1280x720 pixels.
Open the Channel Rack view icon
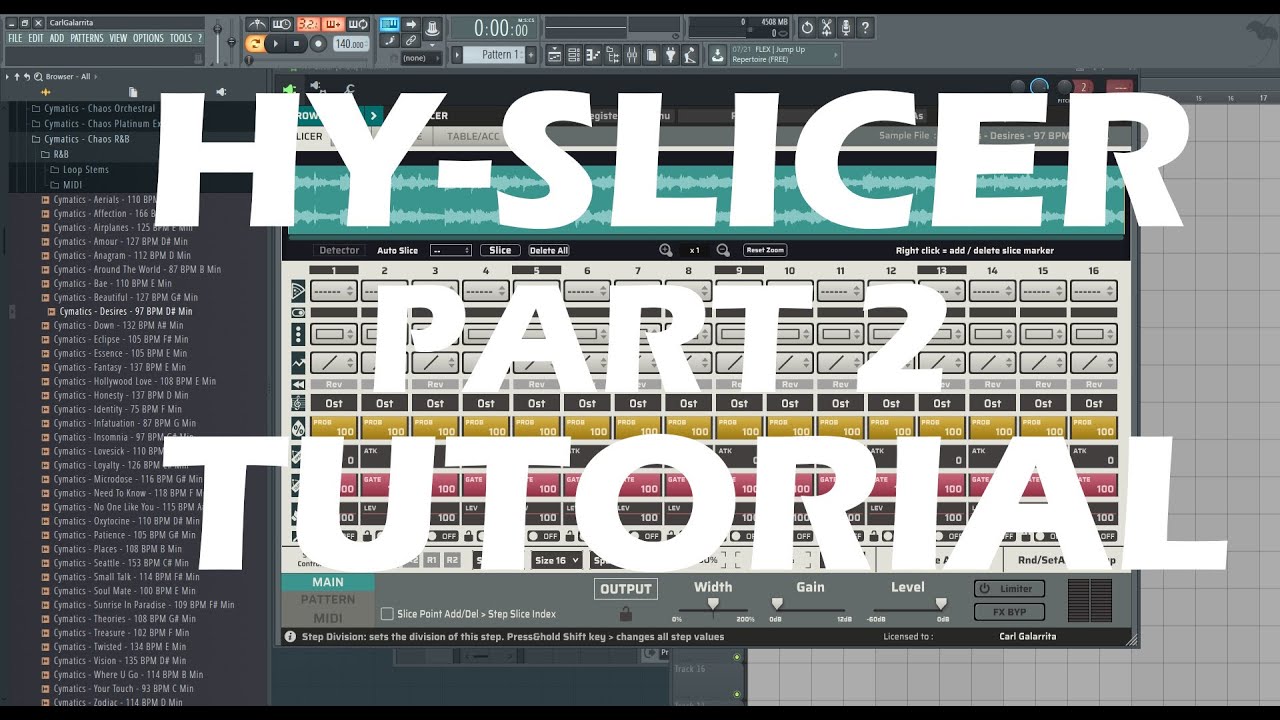573,55
